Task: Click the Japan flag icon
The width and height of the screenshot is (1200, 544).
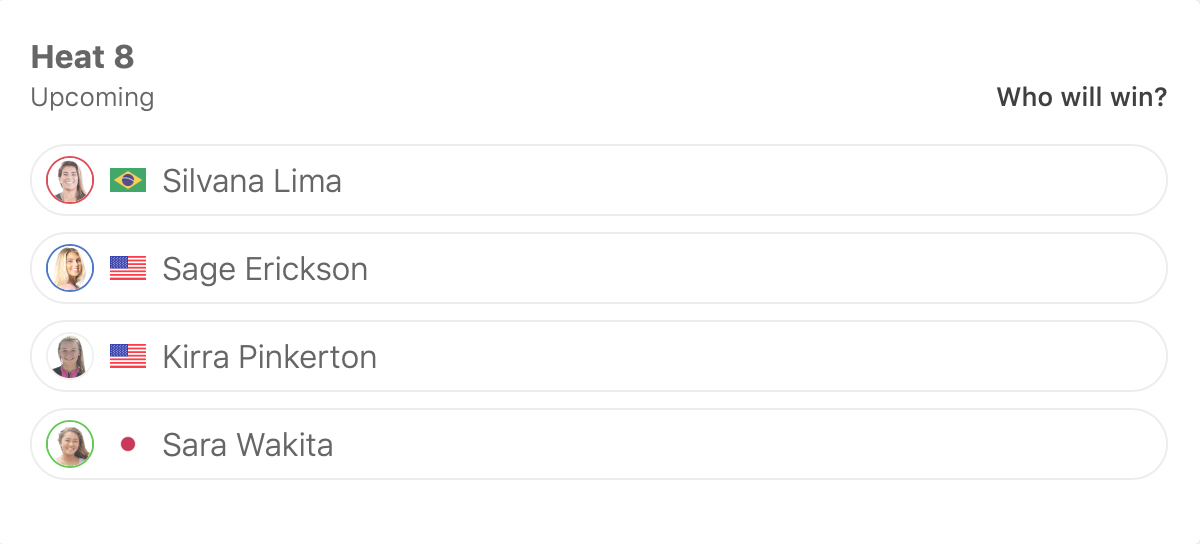Action: tap(128, 444)
